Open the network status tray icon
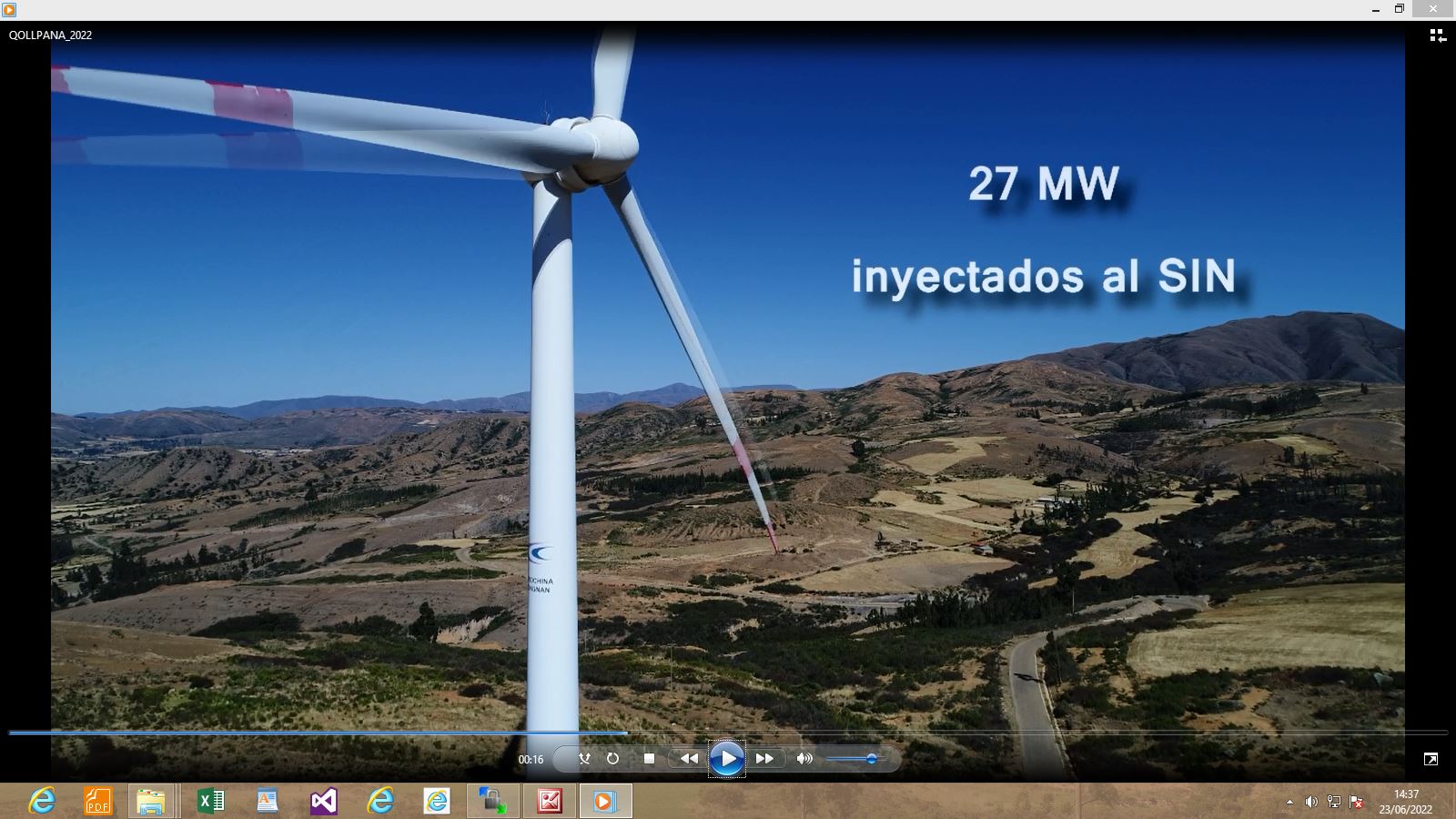Viewport: 1456px width, 819px height. click(x=1334, y=802)
